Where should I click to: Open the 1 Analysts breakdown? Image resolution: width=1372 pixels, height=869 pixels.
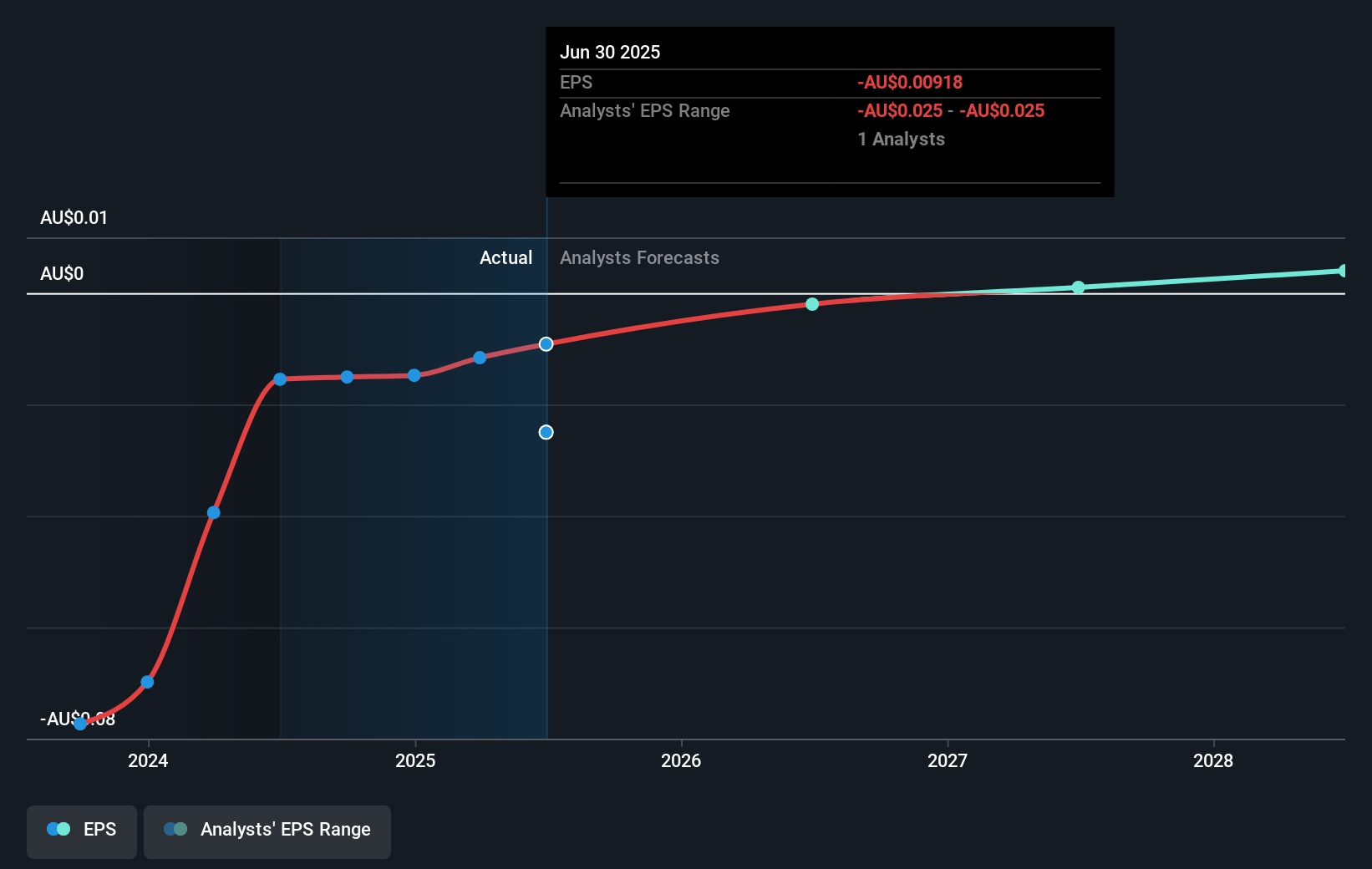[x=901, y=140]
